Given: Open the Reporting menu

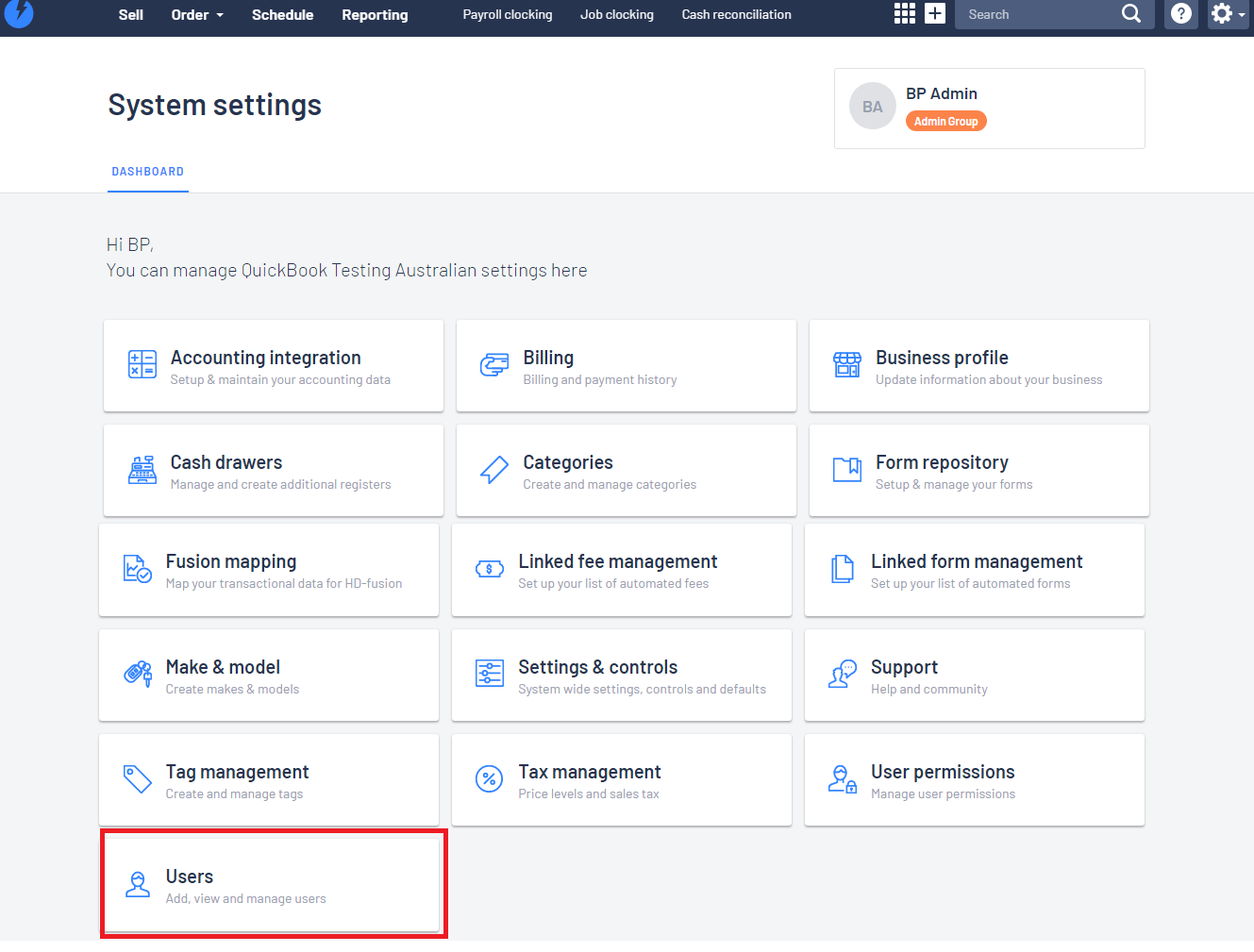Looking at the screenshot, I should (x=375, y=14).
